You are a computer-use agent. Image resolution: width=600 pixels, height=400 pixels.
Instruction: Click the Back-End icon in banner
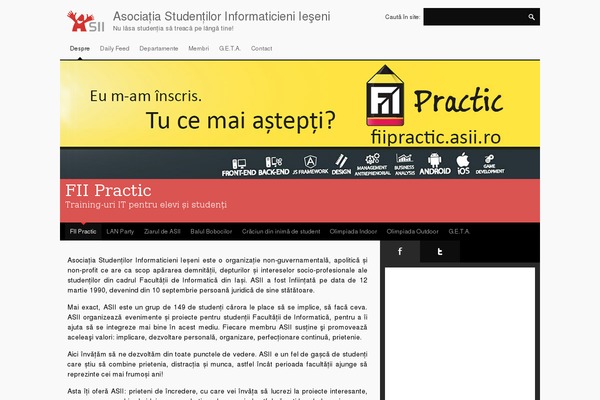tap(274, 166)
